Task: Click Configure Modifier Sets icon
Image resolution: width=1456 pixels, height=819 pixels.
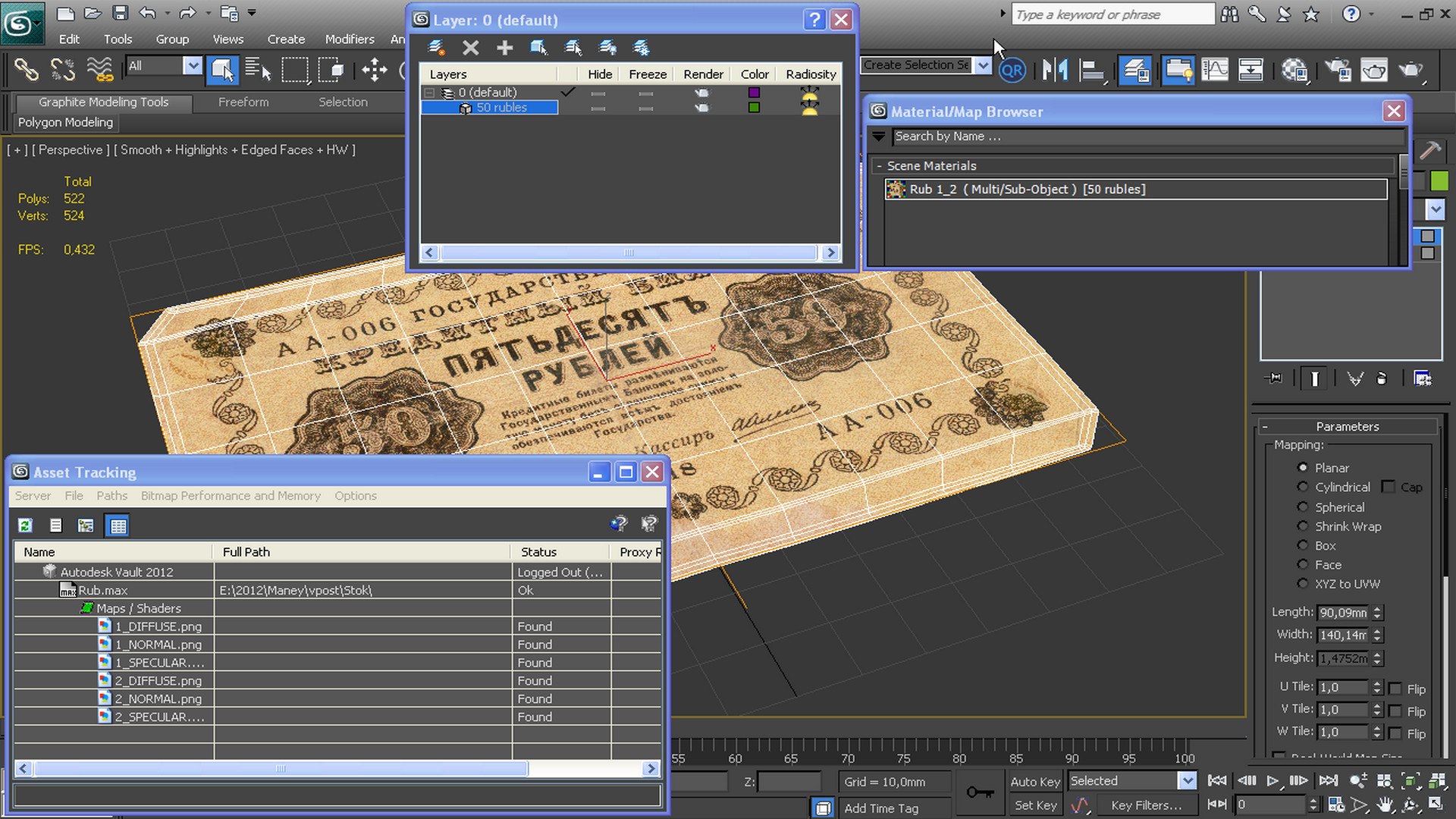Action: tap(1423, 378)
